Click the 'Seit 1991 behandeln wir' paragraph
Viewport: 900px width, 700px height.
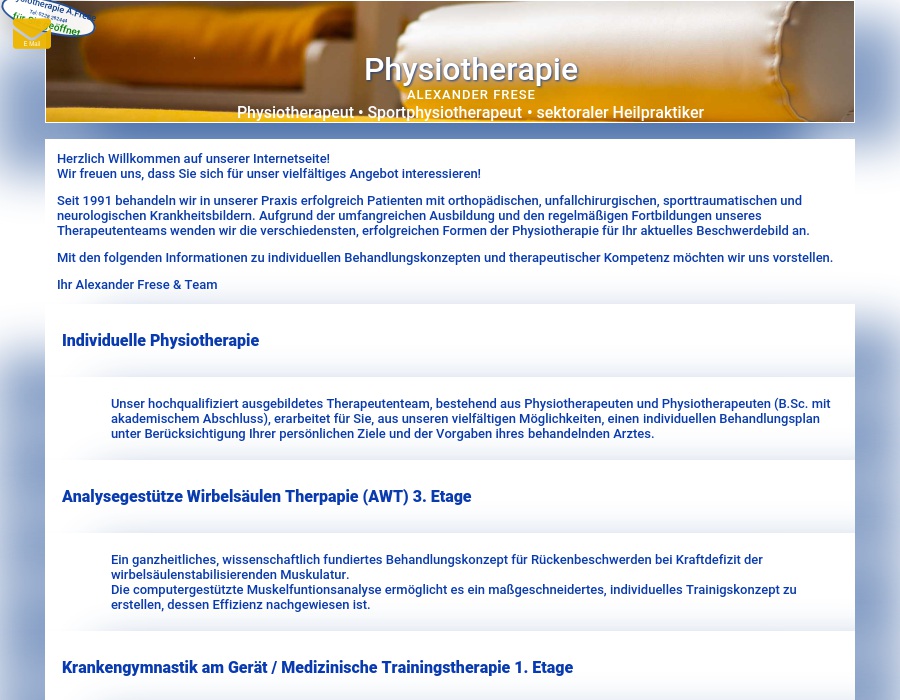click(x=432, y=216)
